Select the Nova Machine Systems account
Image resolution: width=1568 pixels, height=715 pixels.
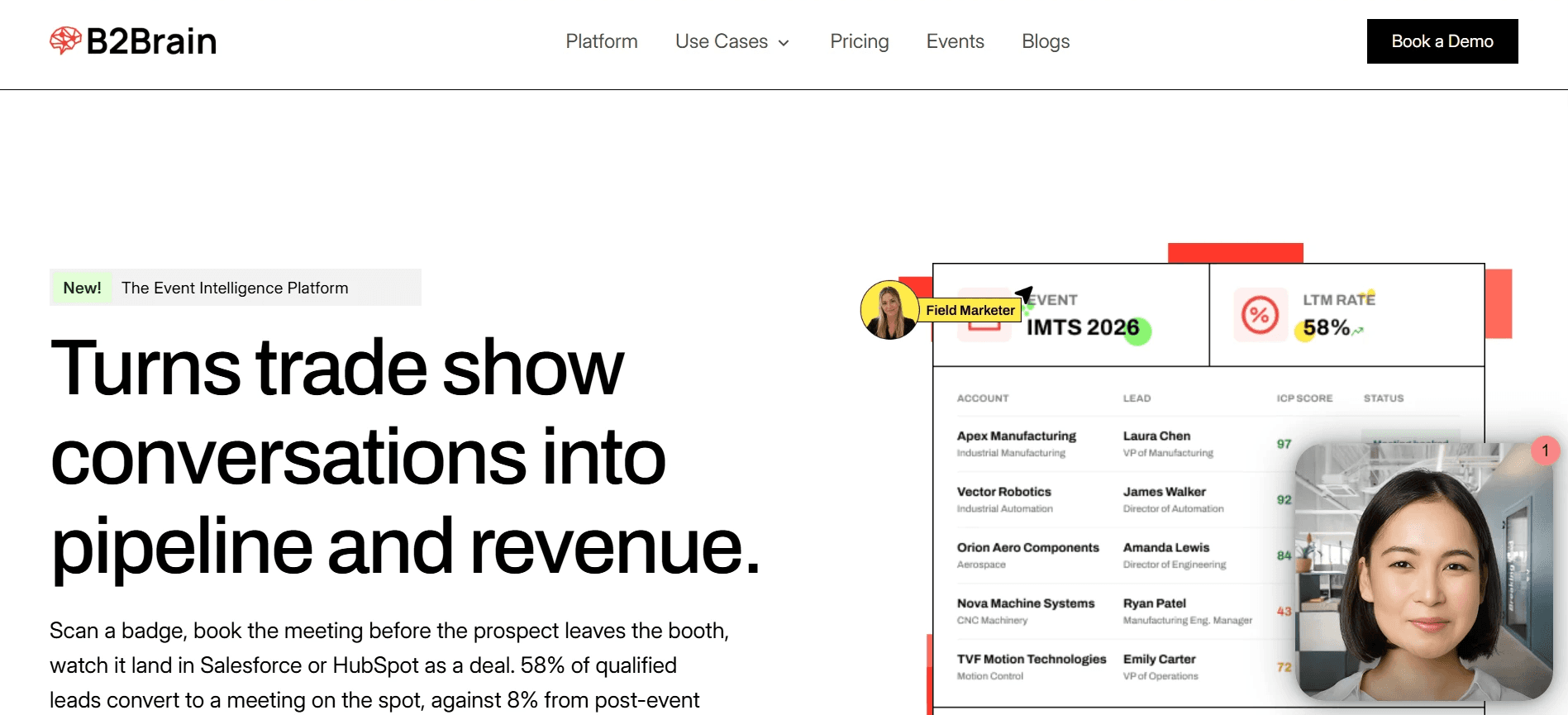coord(1026,603)
